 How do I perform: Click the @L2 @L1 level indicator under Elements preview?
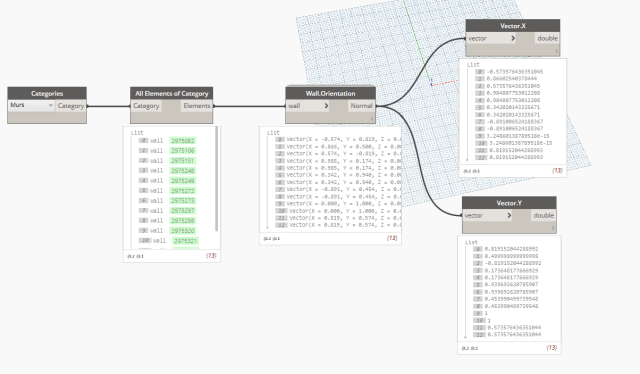136,256
